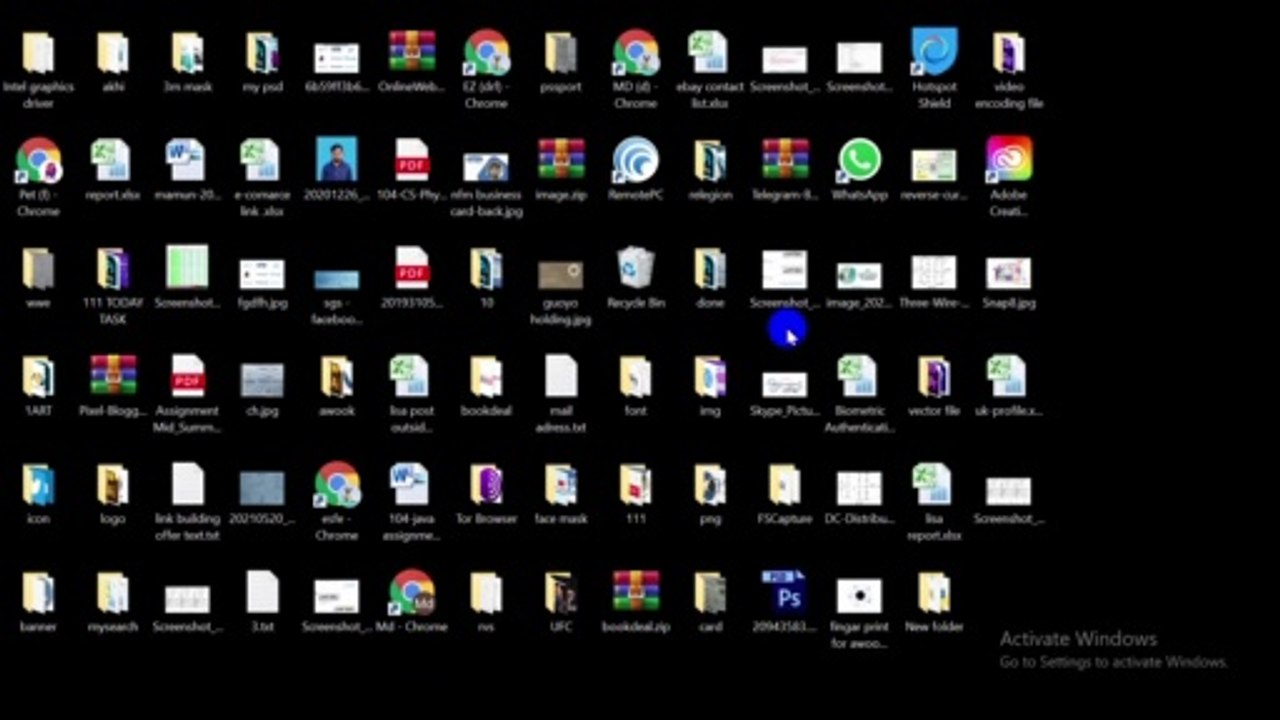Image resolution: width=1280 pixels, height=720 pixels.
Task: Select Biometric Authenticati spreadsheet
Action: [860, 377]
